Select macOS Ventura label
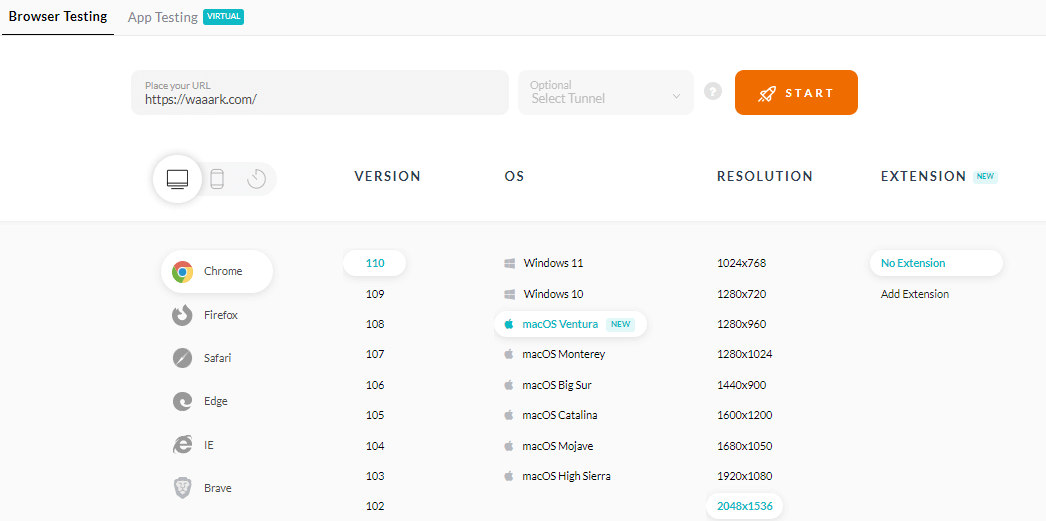This screenshot has height=521, width=1046. point(560,324)
